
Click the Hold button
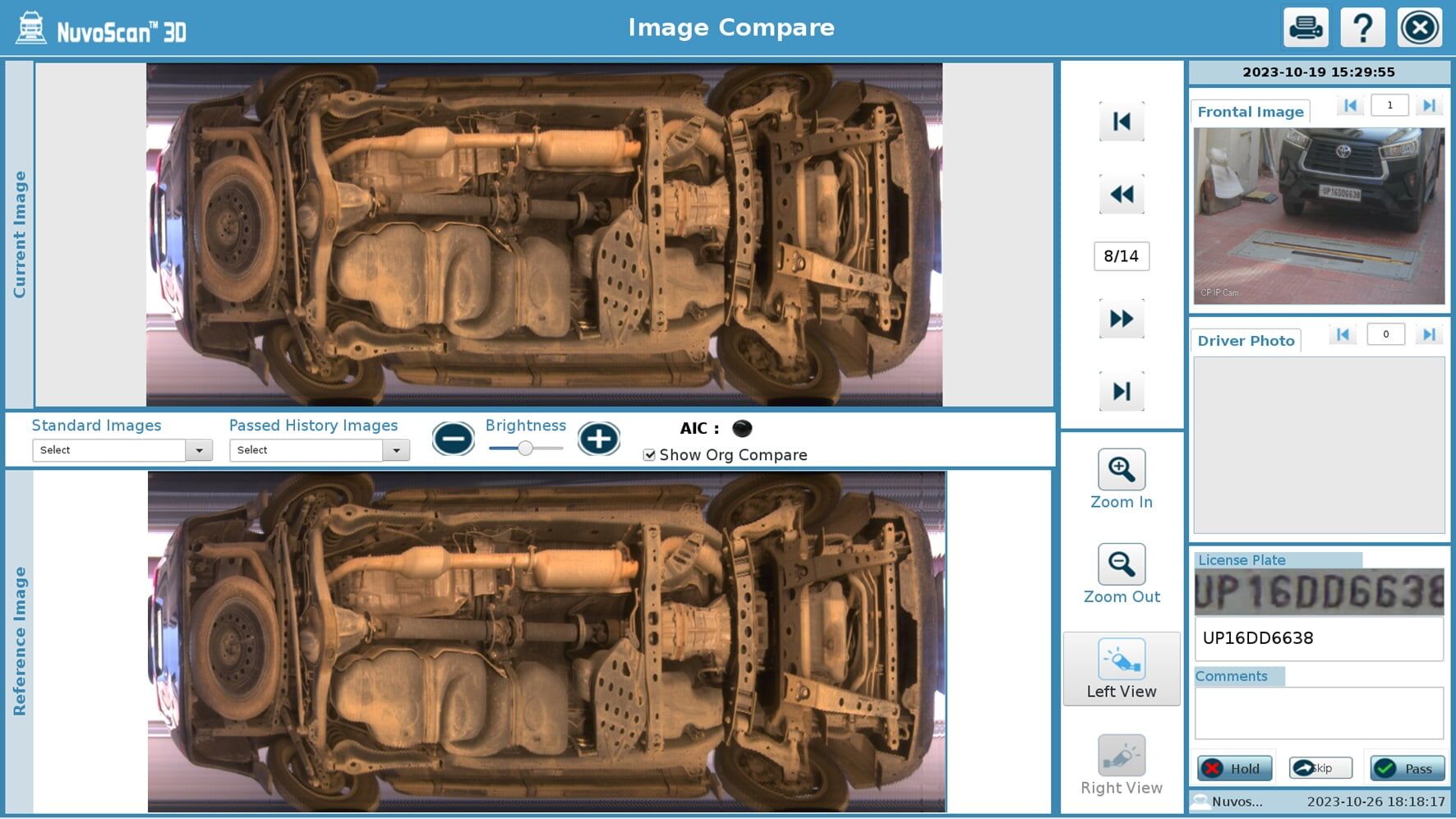[x=1234, y=769]
